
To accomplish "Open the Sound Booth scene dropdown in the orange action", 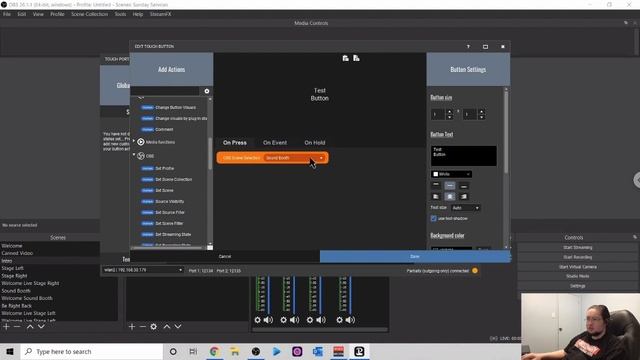I will pyautogui.click(x=294, y=158).
